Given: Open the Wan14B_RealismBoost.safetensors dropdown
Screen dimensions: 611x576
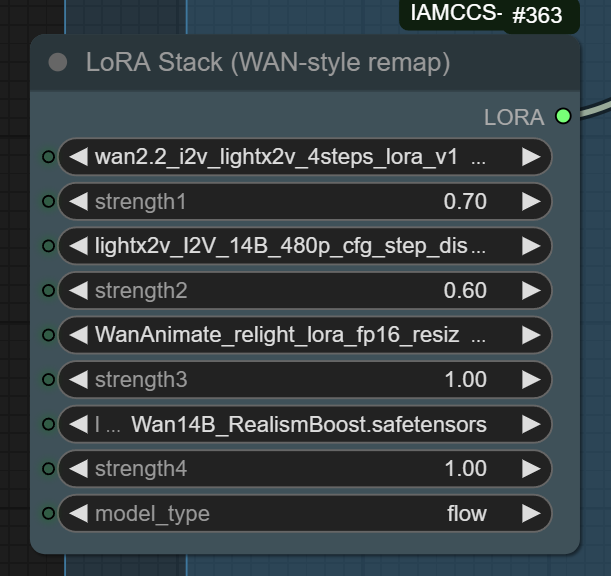Looking at the screenshot, I should click(300, 424).
